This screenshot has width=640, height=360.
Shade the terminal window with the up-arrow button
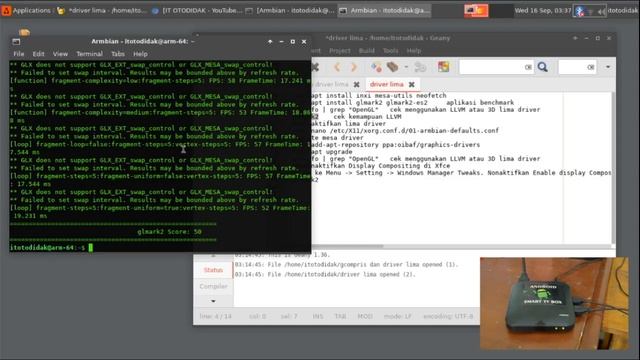pyautogui.click(x=270, y=42)
